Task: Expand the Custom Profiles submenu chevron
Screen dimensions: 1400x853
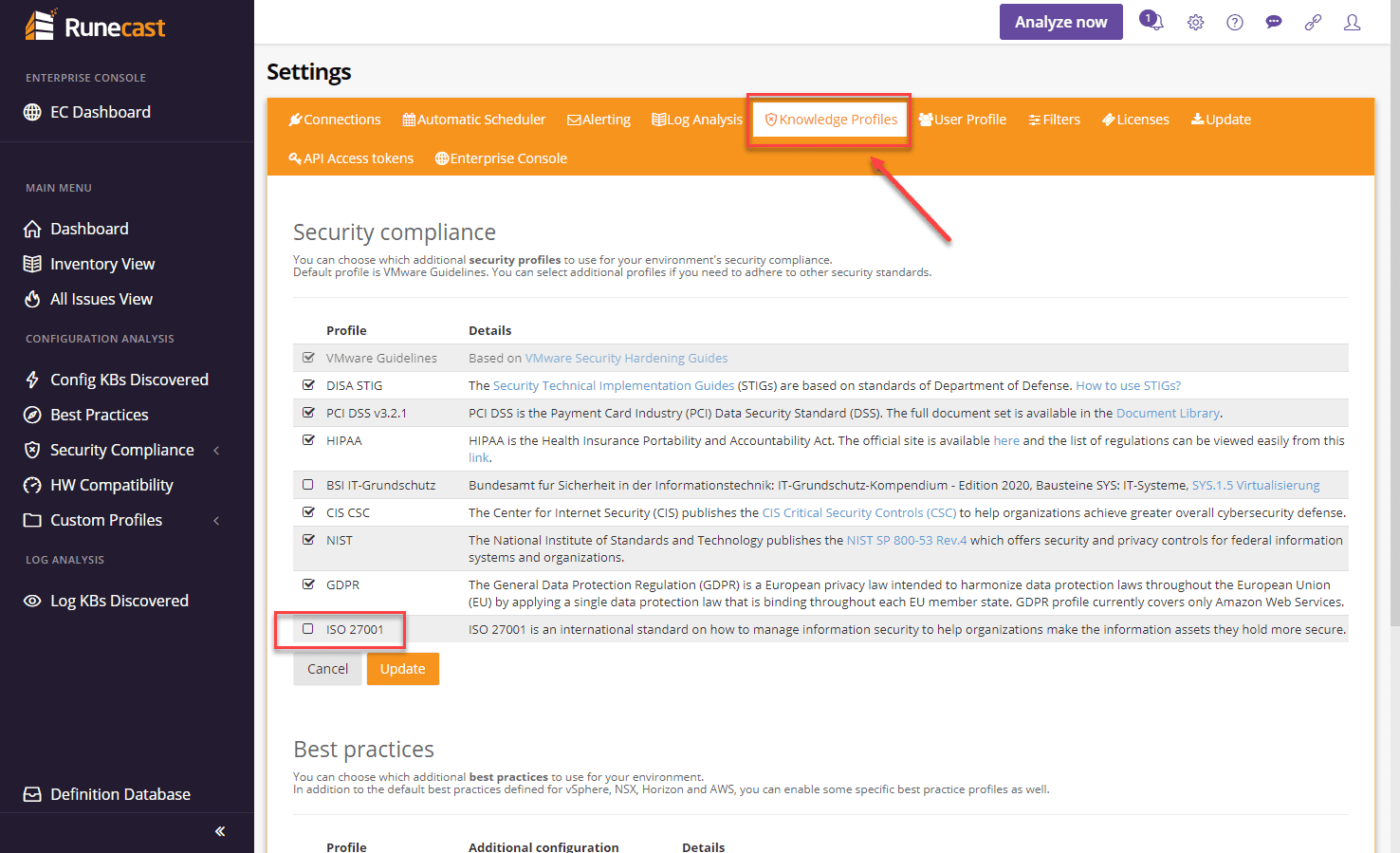Action: coord(216,521)
